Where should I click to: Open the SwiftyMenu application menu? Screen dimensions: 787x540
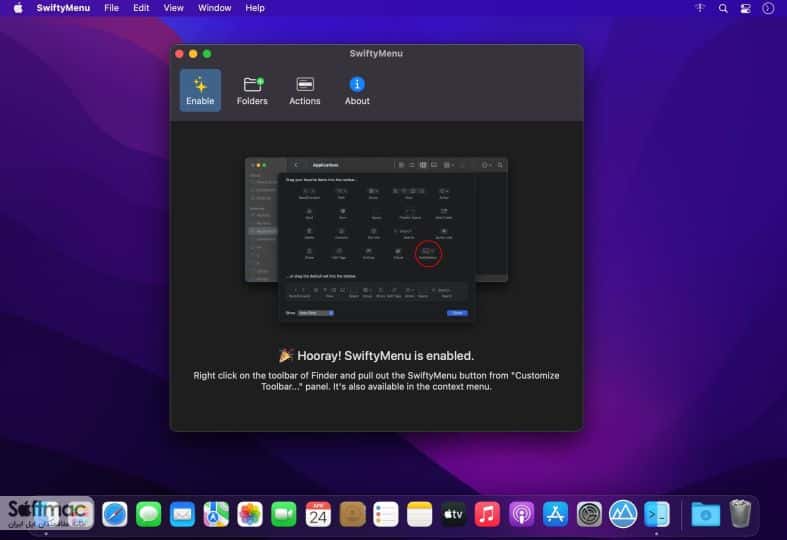(63, 8)
